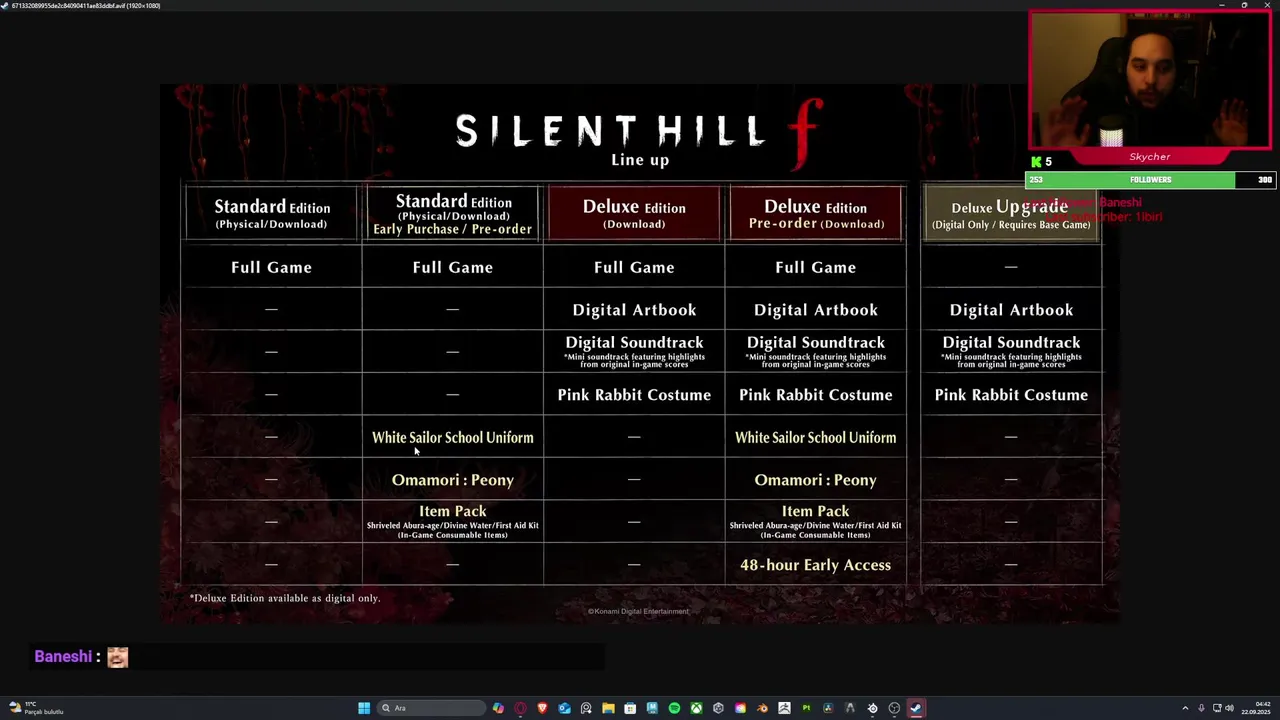The width and height of the screenshot is (1280, 720).
Task: Open the microphone tray icon
Action: pos(1201,708)
